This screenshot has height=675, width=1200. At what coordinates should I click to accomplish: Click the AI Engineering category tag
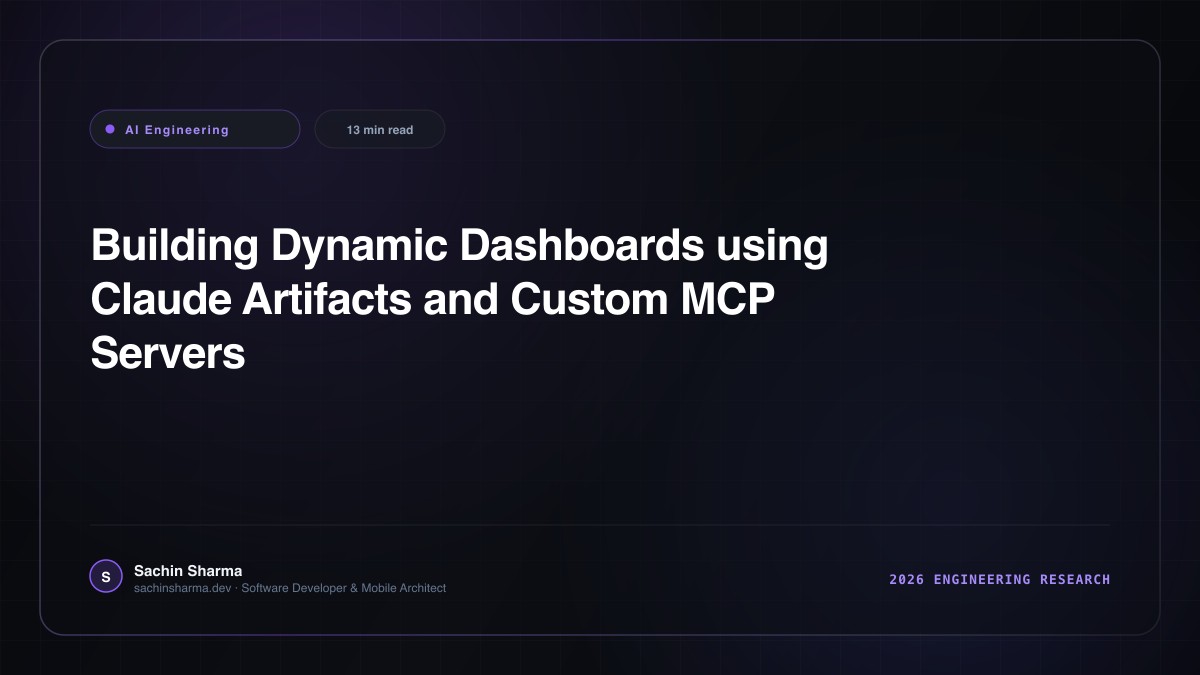(195, 129)
